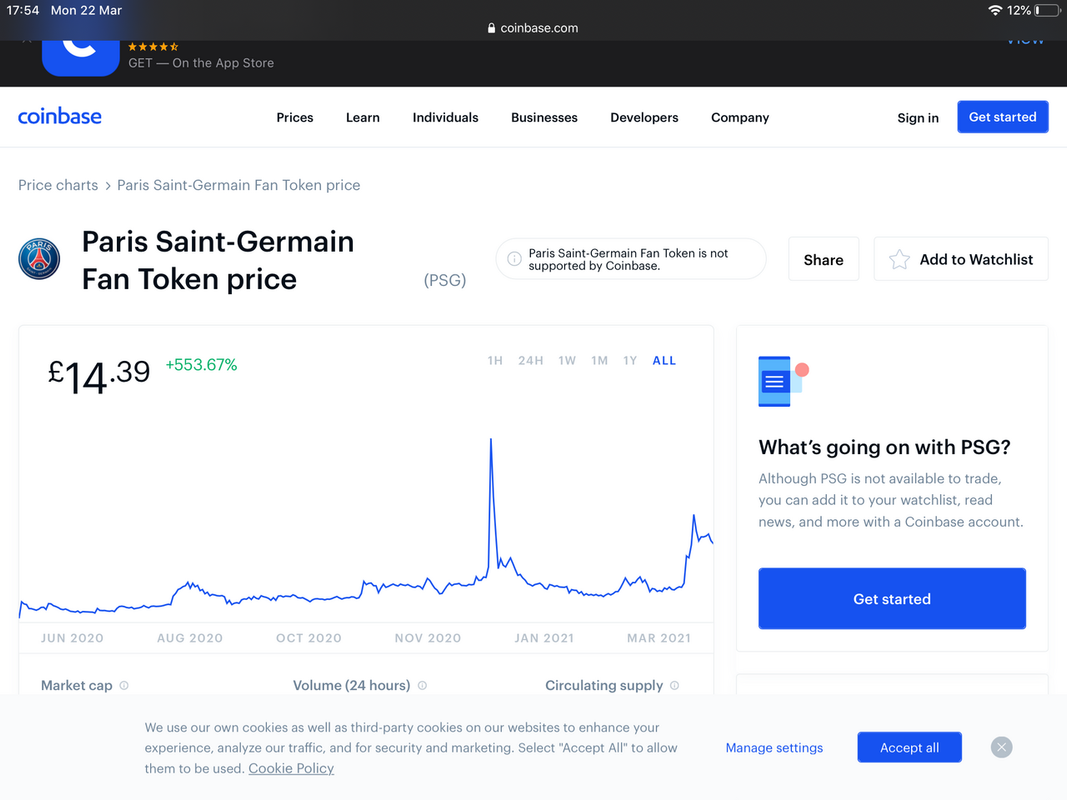Select the 24H chart range

[x=531, y=361]
